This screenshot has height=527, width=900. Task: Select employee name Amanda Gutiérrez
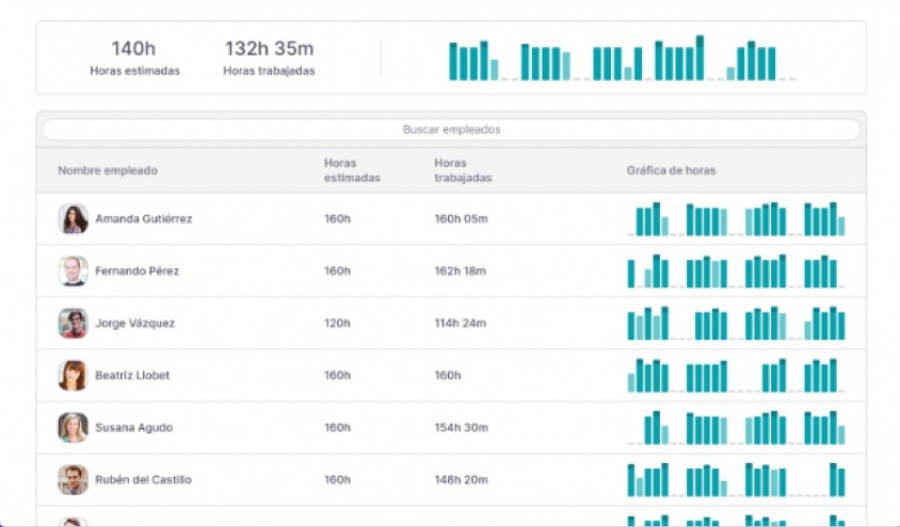pyautogui.click(x=143, y=219)
